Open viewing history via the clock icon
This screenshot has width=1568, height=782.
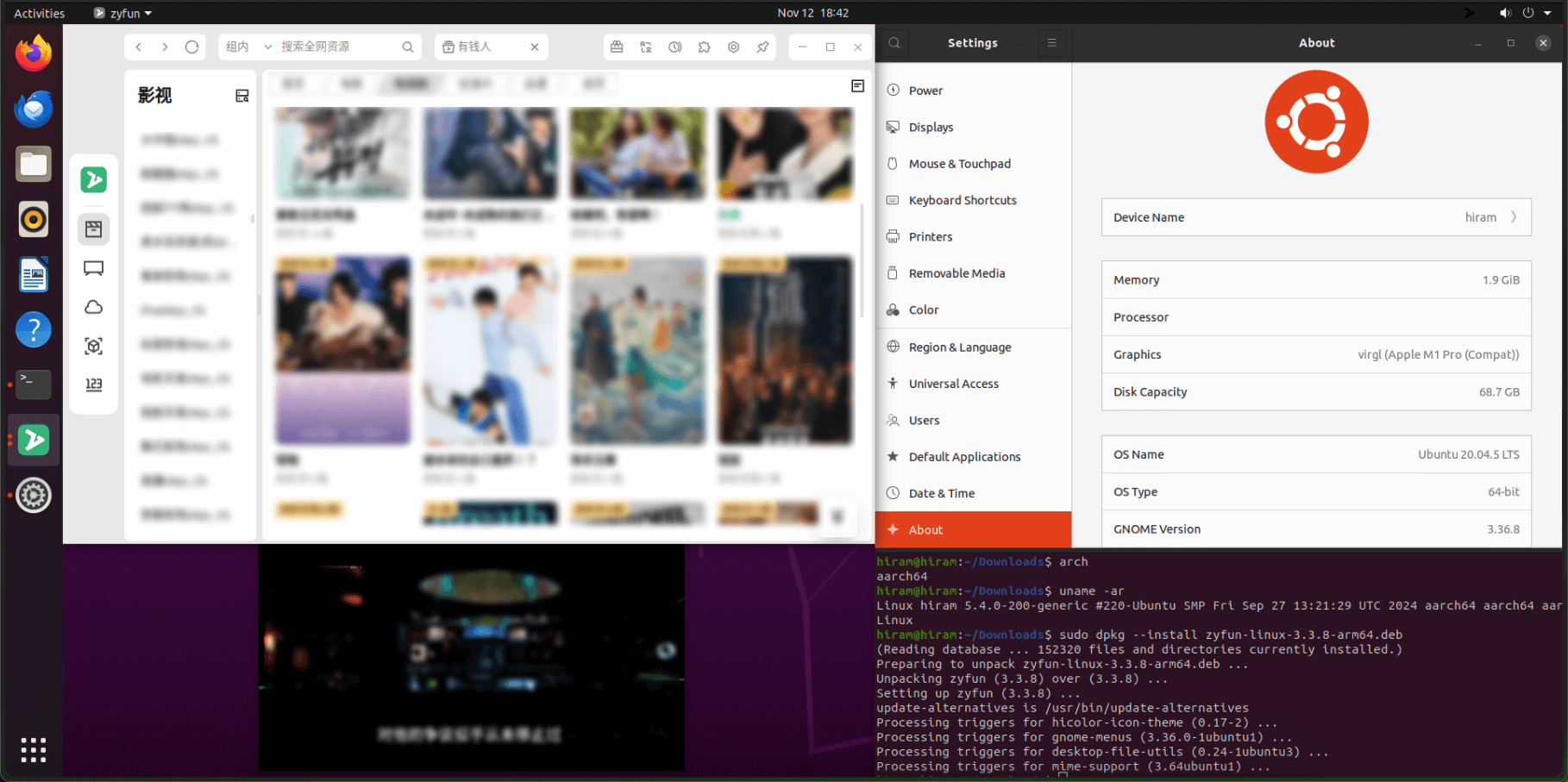(675, 47)
